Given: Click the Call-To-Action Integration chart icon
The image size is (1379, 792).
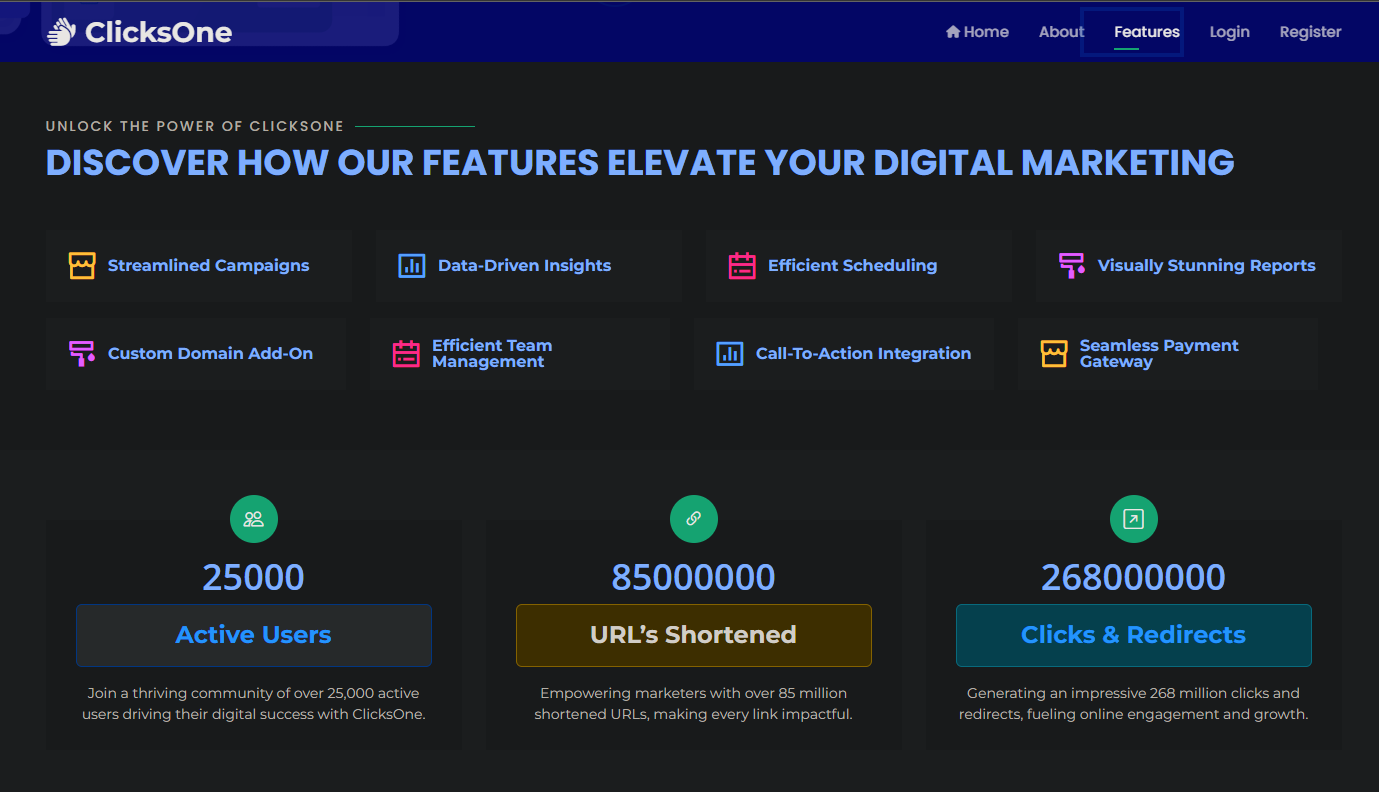Looking at the screenshot, I should click(x=730, y=354).
